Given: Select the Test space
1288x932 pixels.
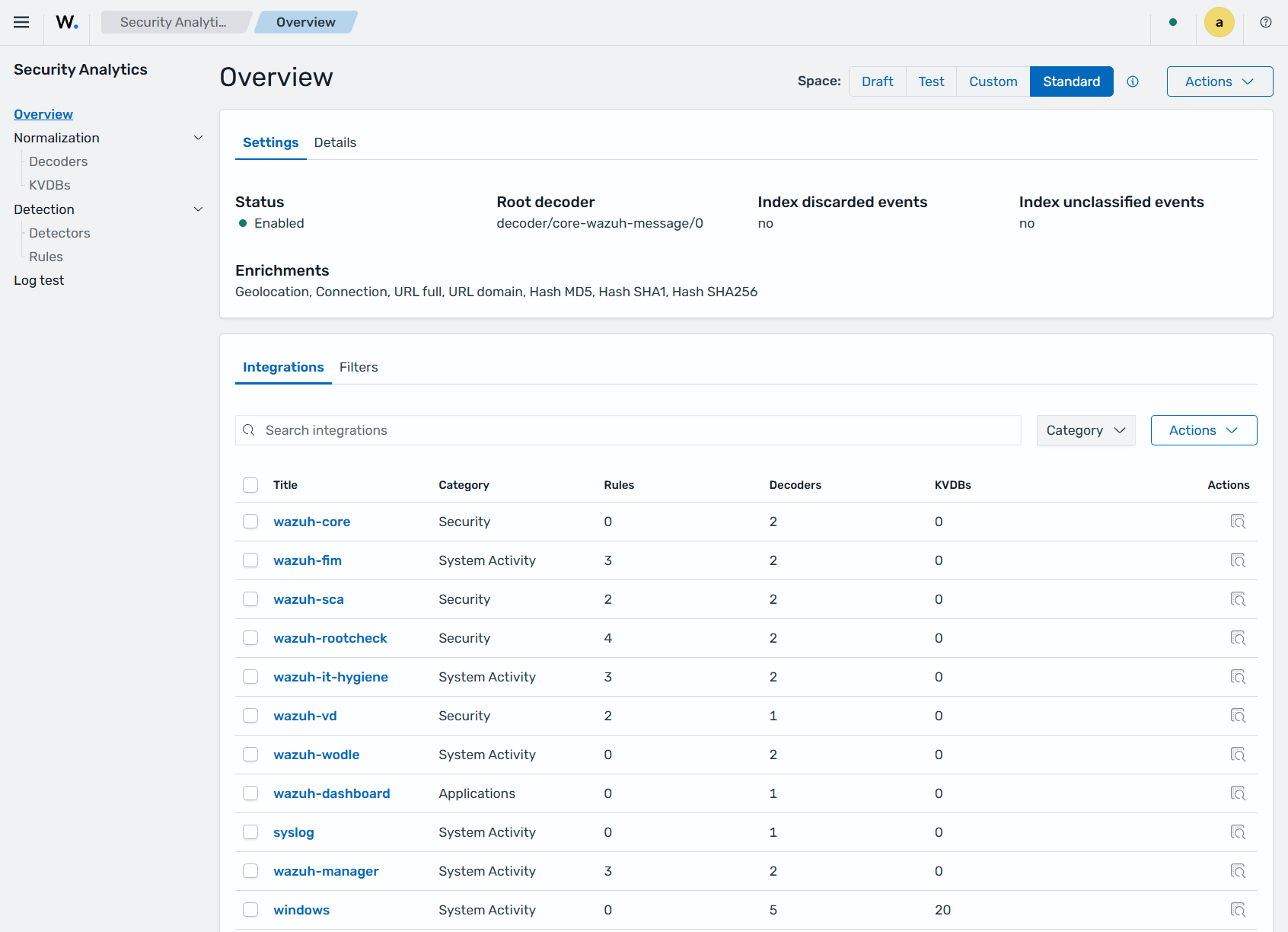Looking at the screenshot, I should [x=931, y=81].
